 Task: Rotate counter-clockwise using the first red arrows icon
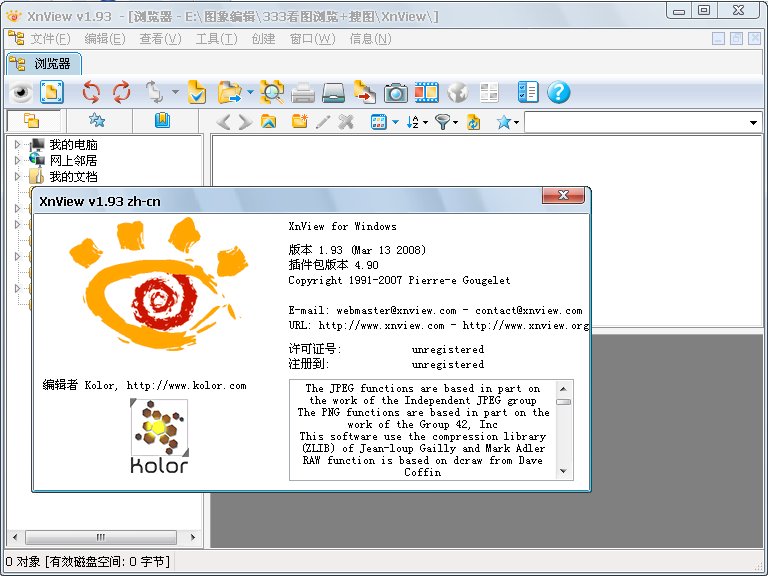pos(91,92)
